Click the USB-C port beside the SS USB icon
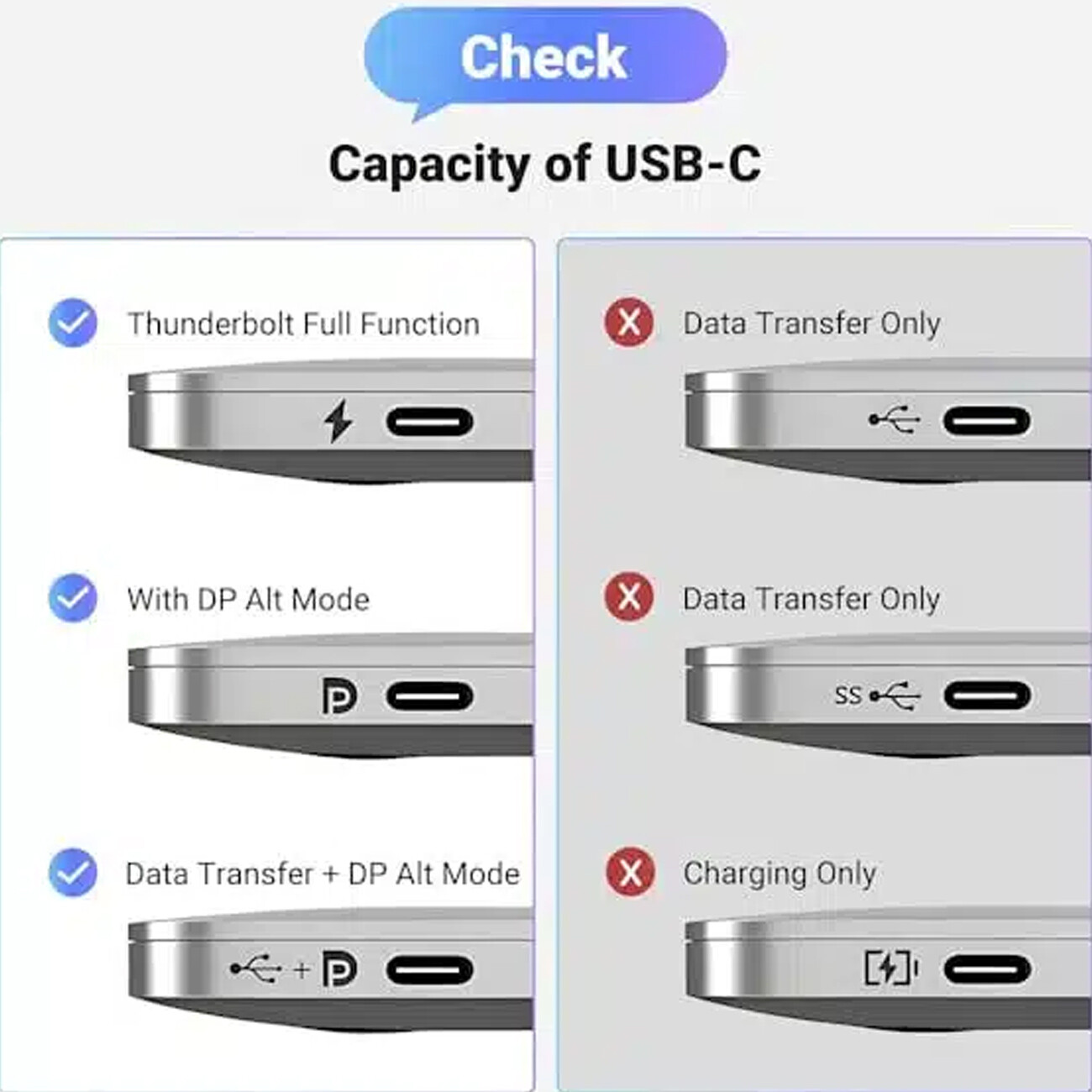Screen dimensions: 1092x1092 [987, 696]
